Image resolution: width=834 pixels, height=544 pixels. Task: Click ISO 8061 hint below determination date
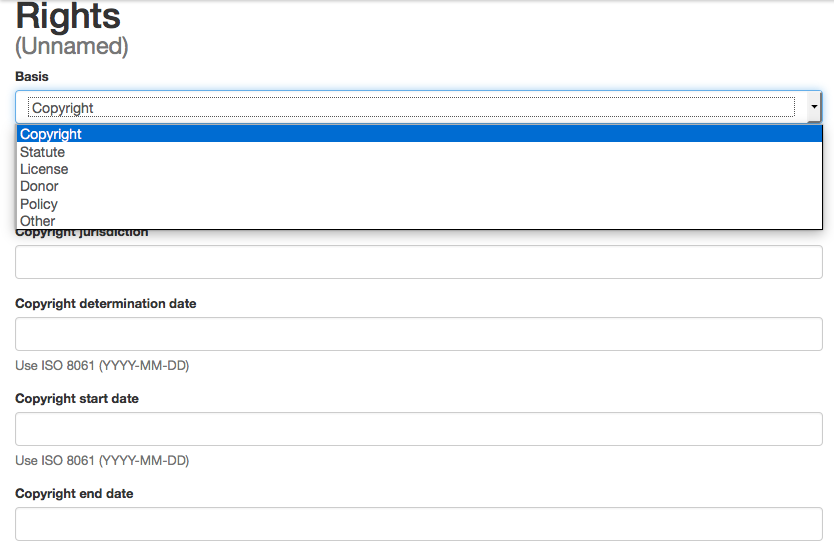(102, 365)
